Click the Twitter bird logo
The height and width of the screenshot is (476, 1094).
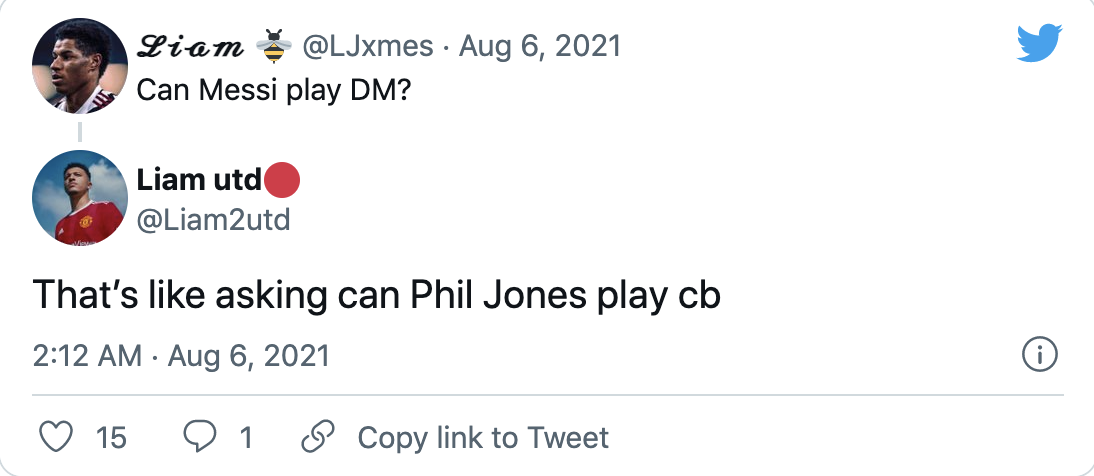pyautogui.click(x=1038, y=44)
